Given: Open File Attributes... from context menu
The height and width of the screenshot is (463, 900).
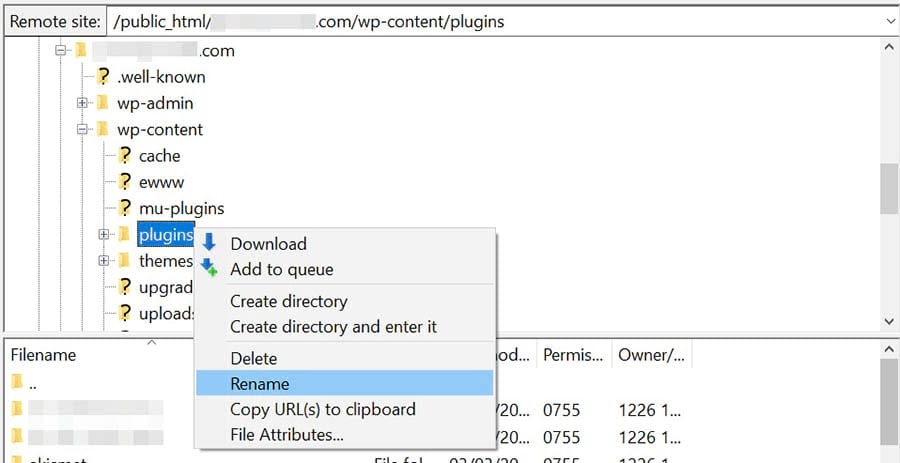Looking at the screenshot, I should coord(287,435).
